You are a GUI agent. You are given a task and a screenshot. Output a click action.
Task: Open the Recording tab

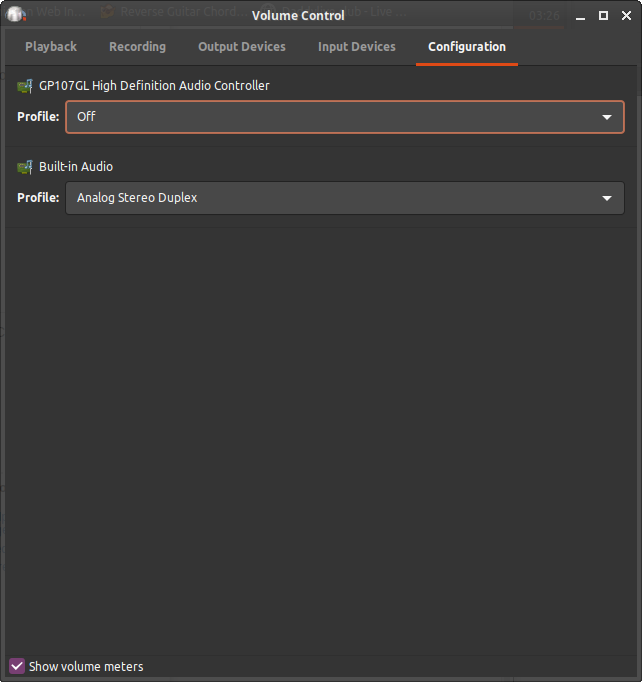137,47
